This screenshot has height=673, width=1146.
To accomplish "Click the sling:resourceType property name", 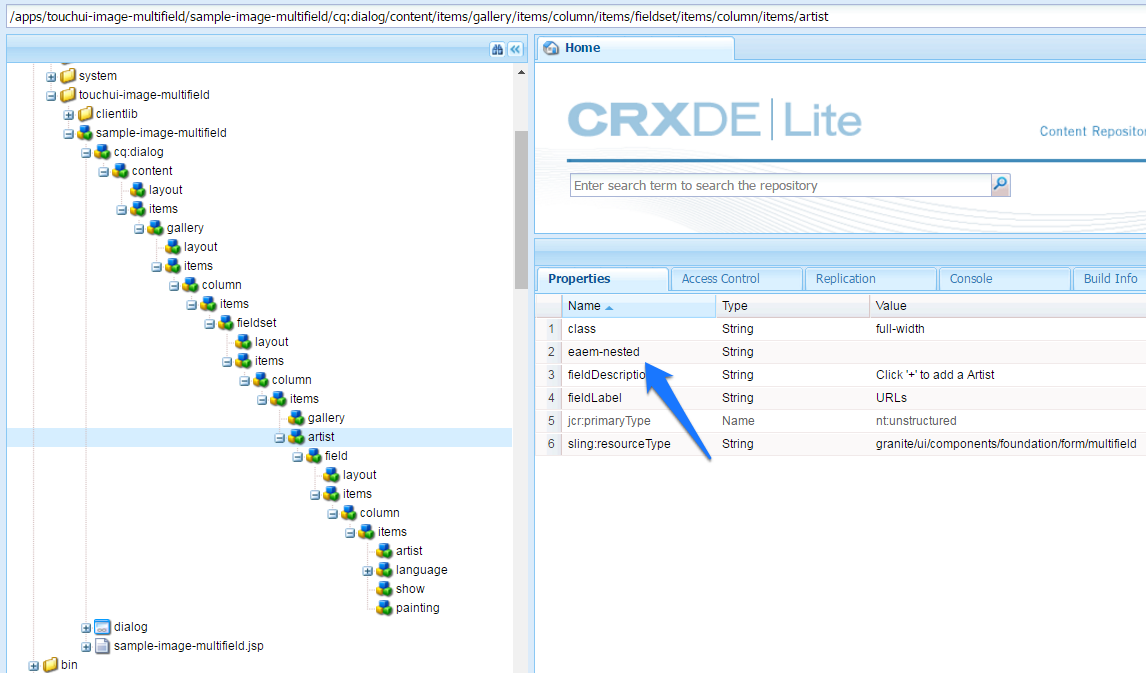I will coord(619,444).
